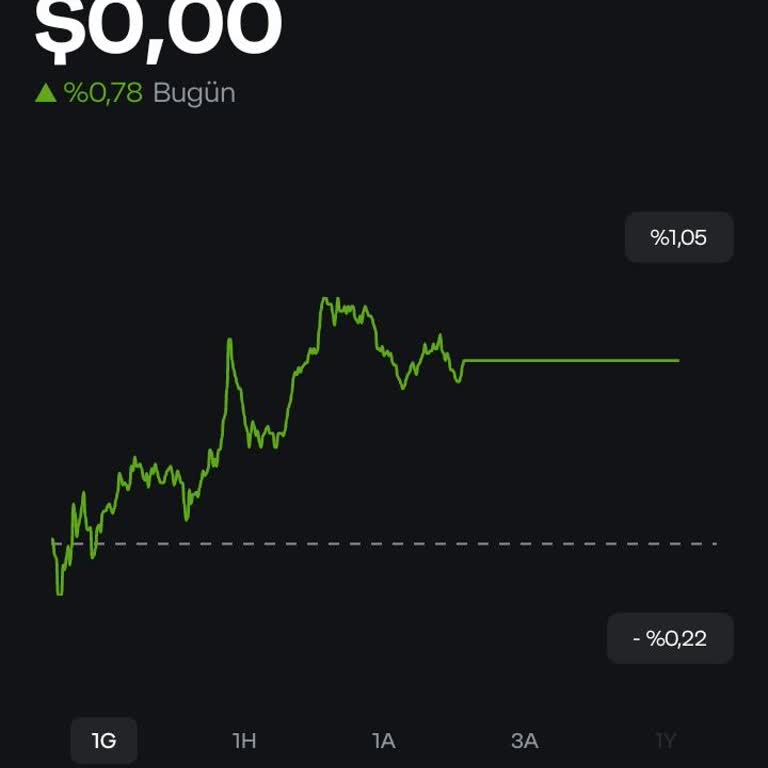Click the highest peak of the chart line

tap(325, 298)
